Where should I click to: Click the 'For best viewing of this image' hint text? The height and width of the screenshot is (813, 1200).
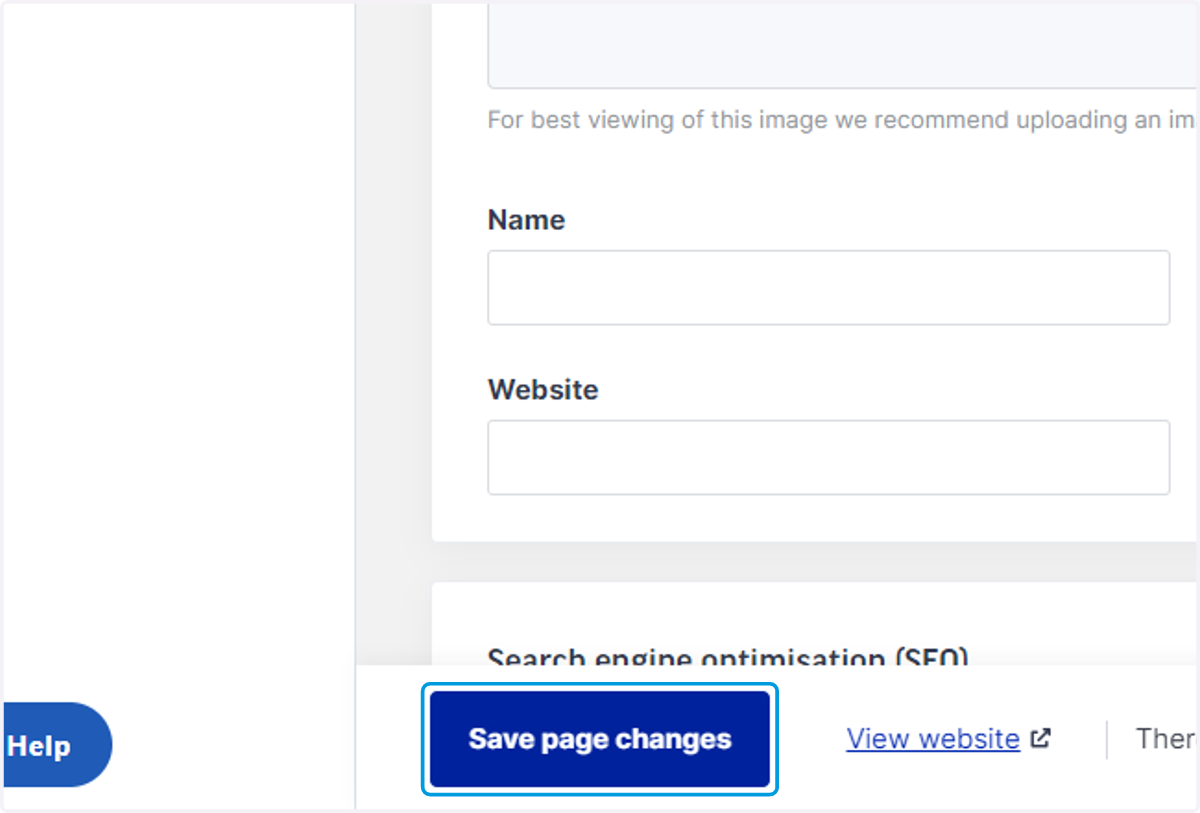842,120
